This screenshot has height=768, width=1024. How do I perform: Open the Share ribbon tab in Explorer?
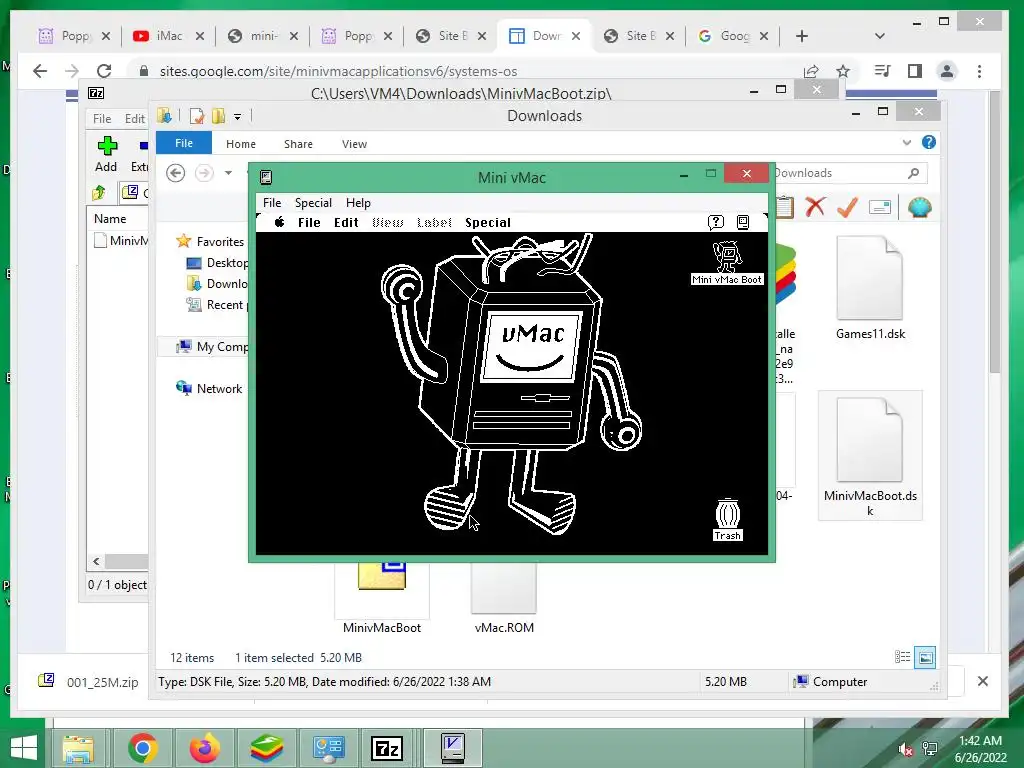[298, 144]
